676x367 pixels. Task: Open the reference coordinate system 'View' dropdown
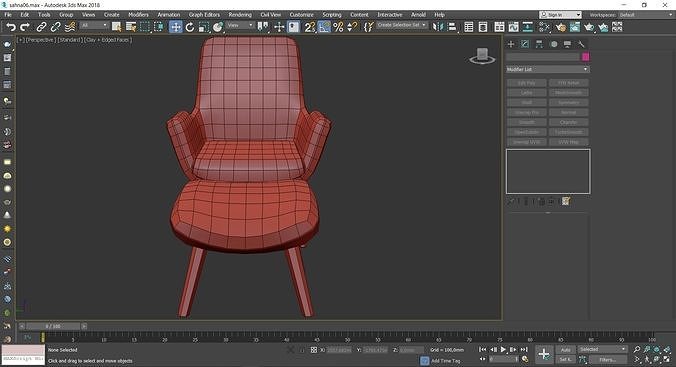(240, 25)
